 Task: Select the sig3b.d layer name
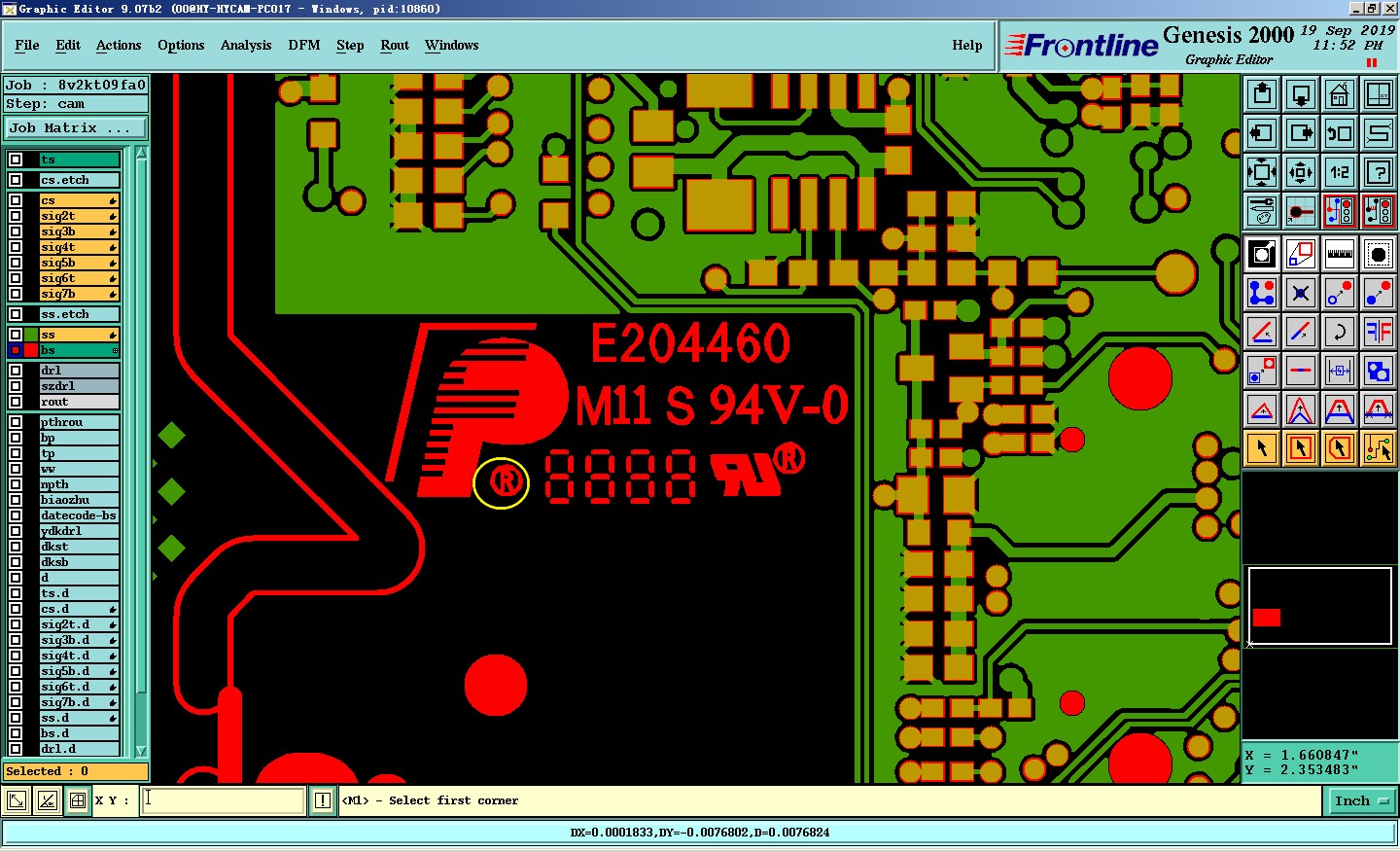(79, 640)
